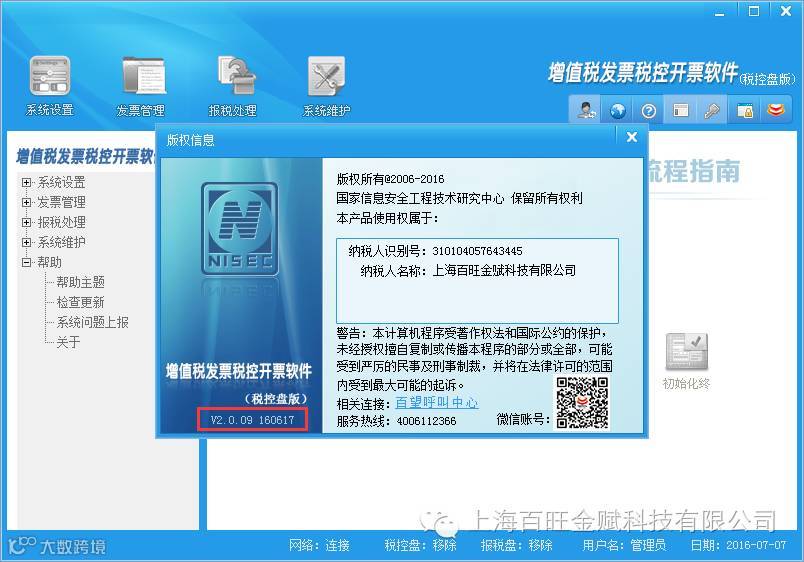Click the WeChat QR code image
Viewport: 804px width, 562px height.
[x=582, y=403]
